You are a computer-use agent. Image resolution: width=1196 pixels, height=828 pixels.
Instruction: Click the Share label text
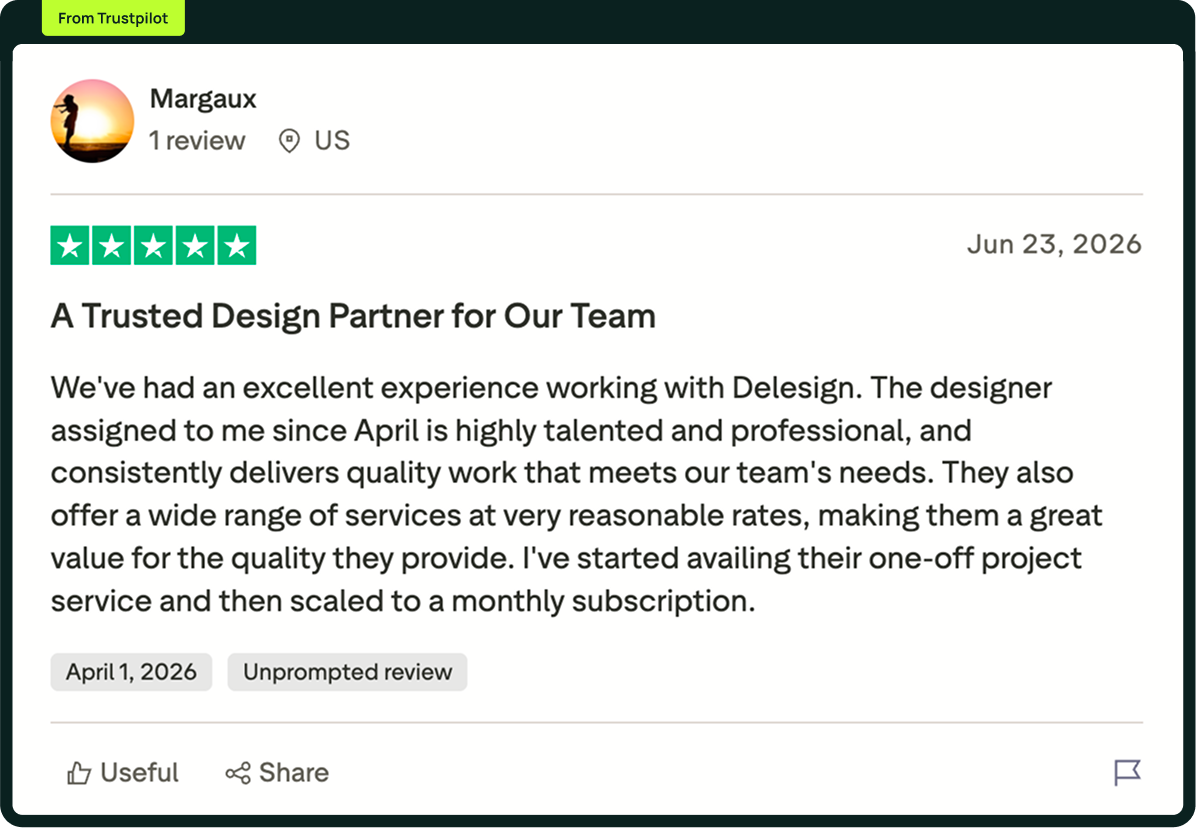[294, 772]
